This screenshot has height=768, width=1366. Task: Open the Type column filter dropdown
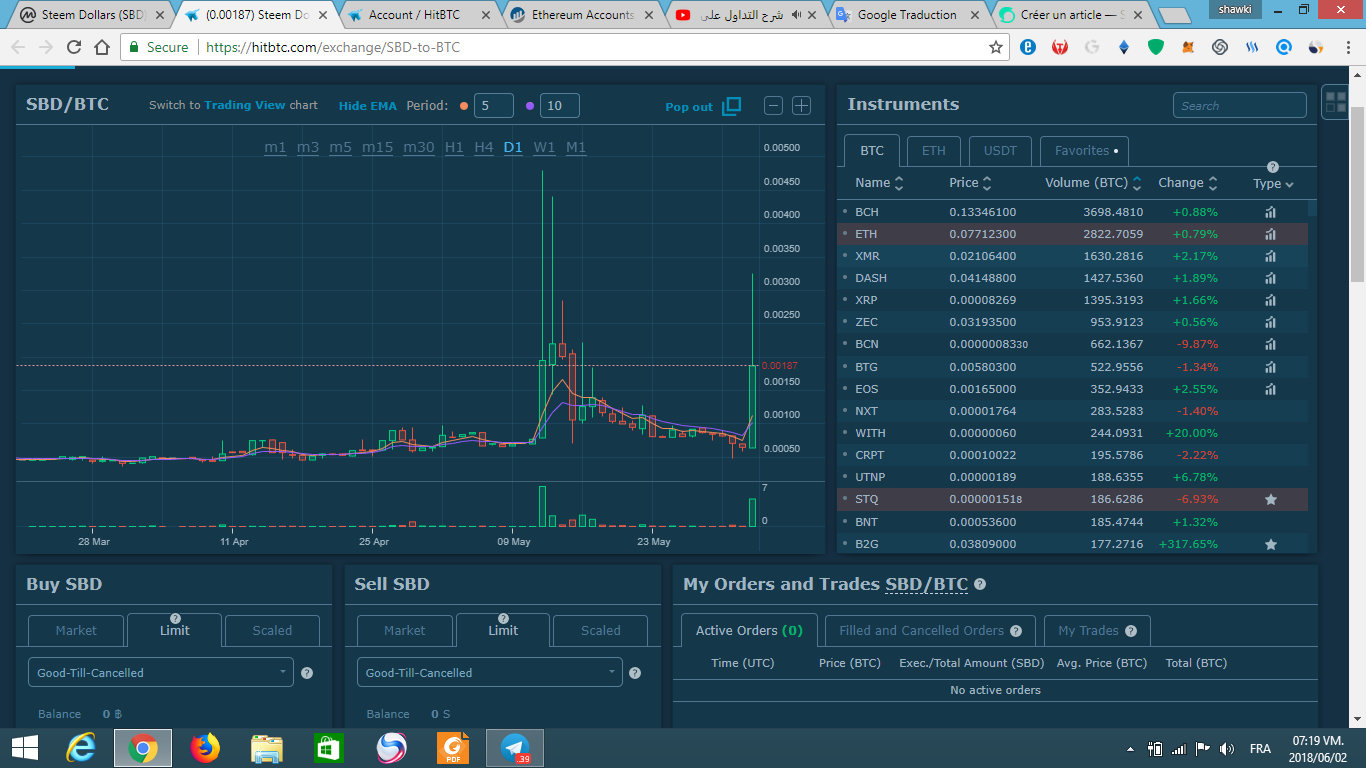pyautogui.click(x=1274, y=184)
